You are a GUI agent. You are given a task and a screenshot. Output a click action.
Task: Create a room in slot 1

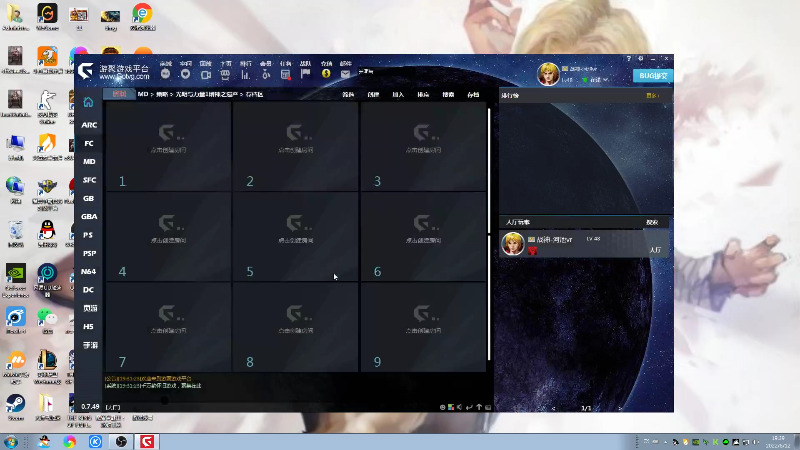169,146
